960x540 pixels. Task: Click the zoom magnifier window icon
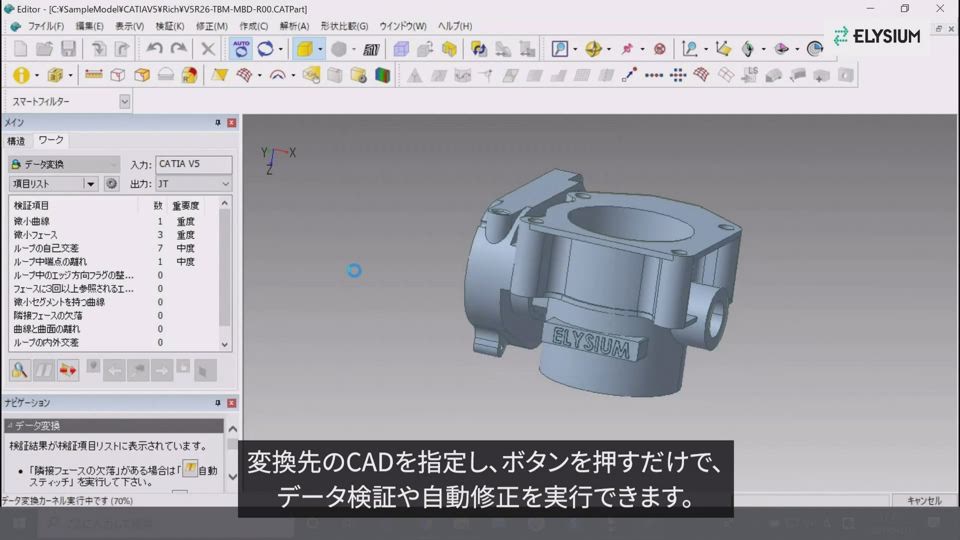(560, 48)
